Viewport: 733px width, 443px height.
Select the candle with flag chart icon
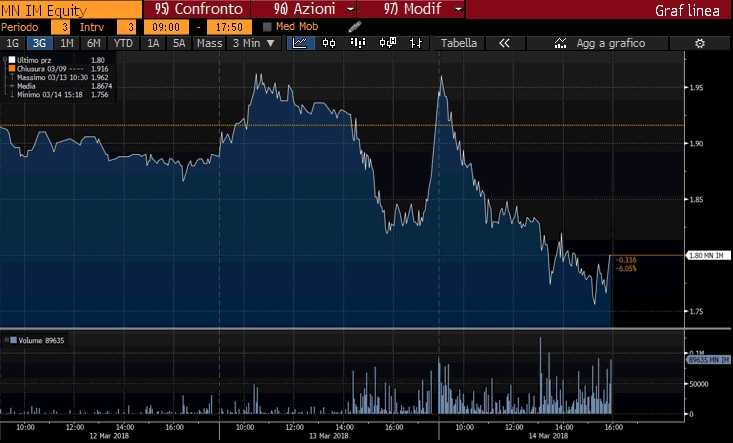[x=388, y=43]
